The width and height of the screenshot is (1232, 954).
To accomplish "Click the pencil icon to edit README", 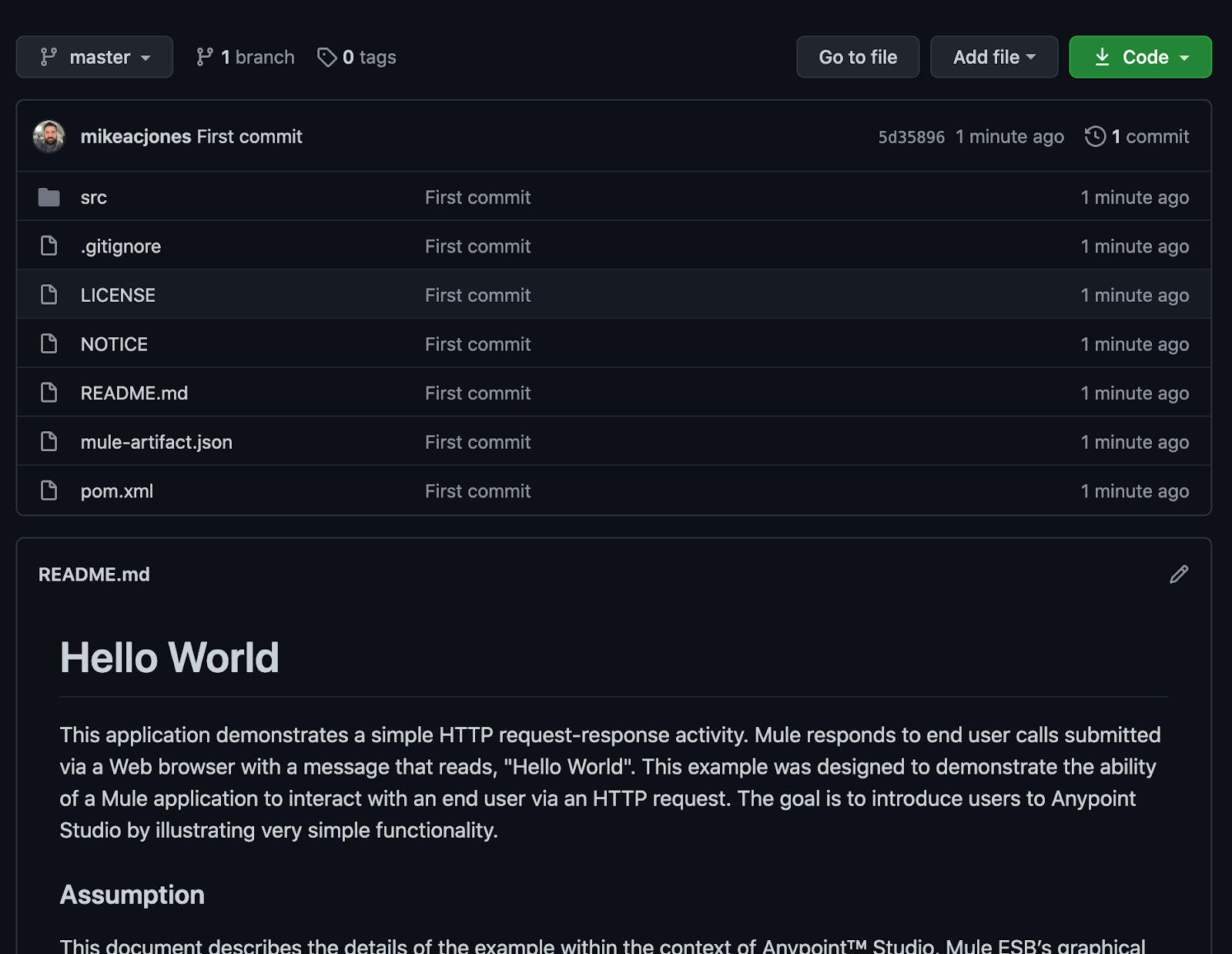I will pyautogui.click(x=1178, y=574).
